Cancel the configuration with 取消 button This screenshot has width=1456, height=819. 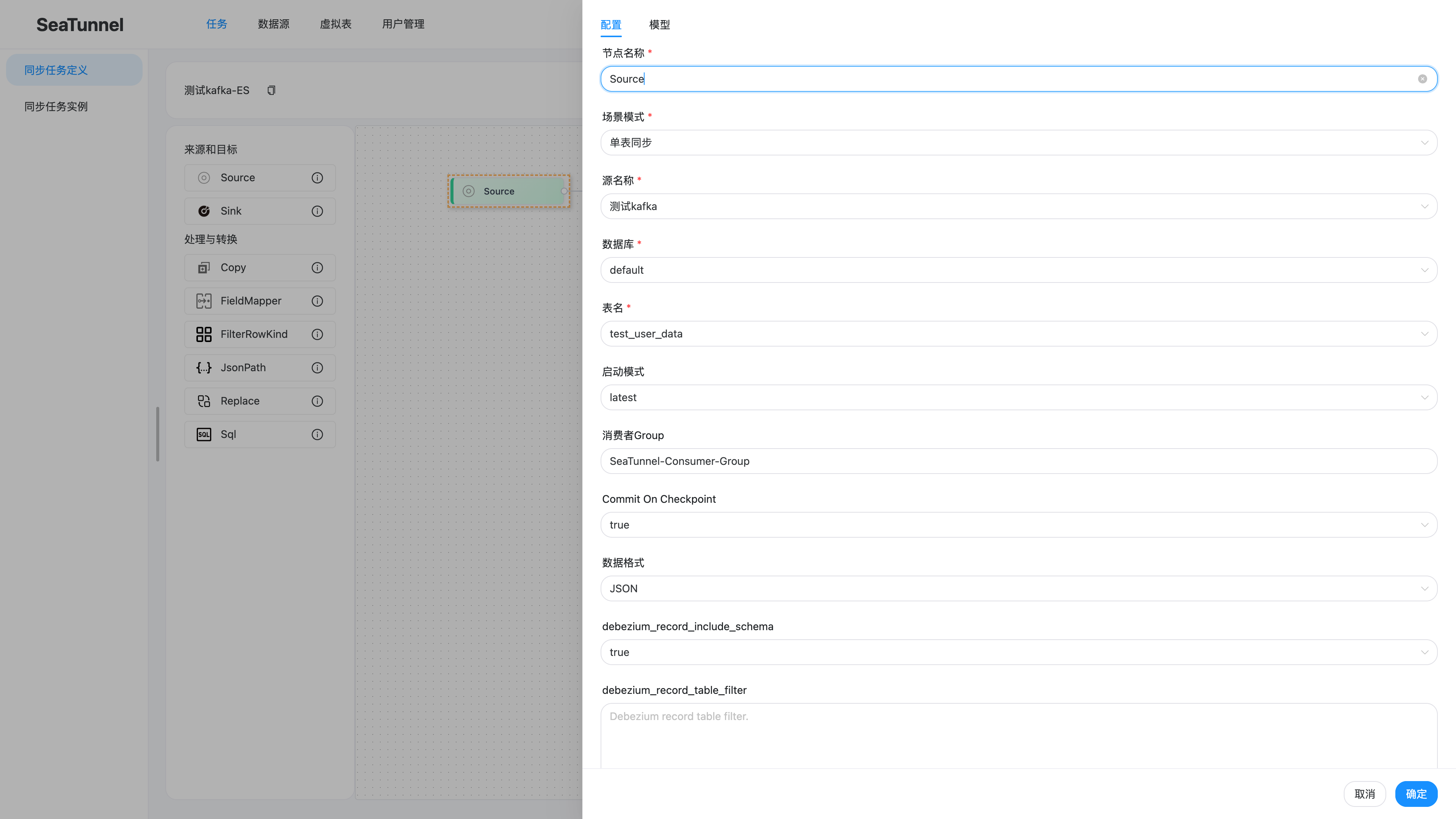1365,794
